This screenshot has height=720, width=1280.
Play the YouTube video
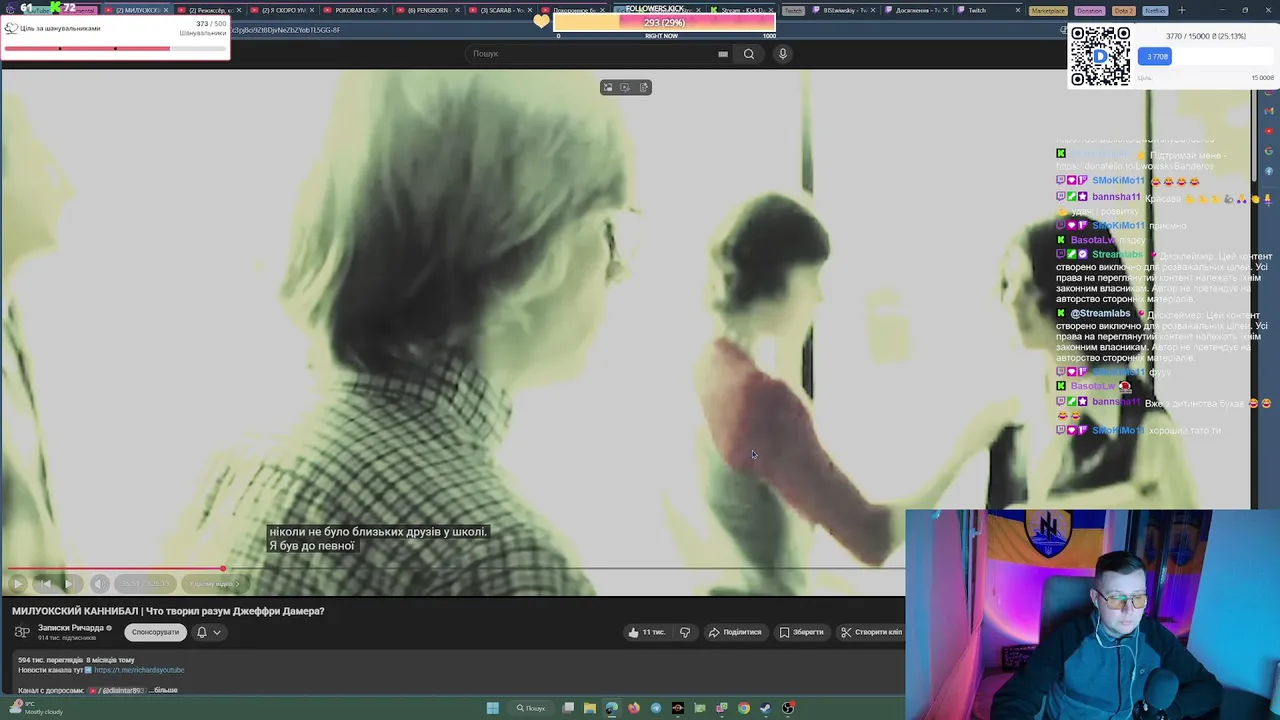pyautogui.click(x=18, y=583)
